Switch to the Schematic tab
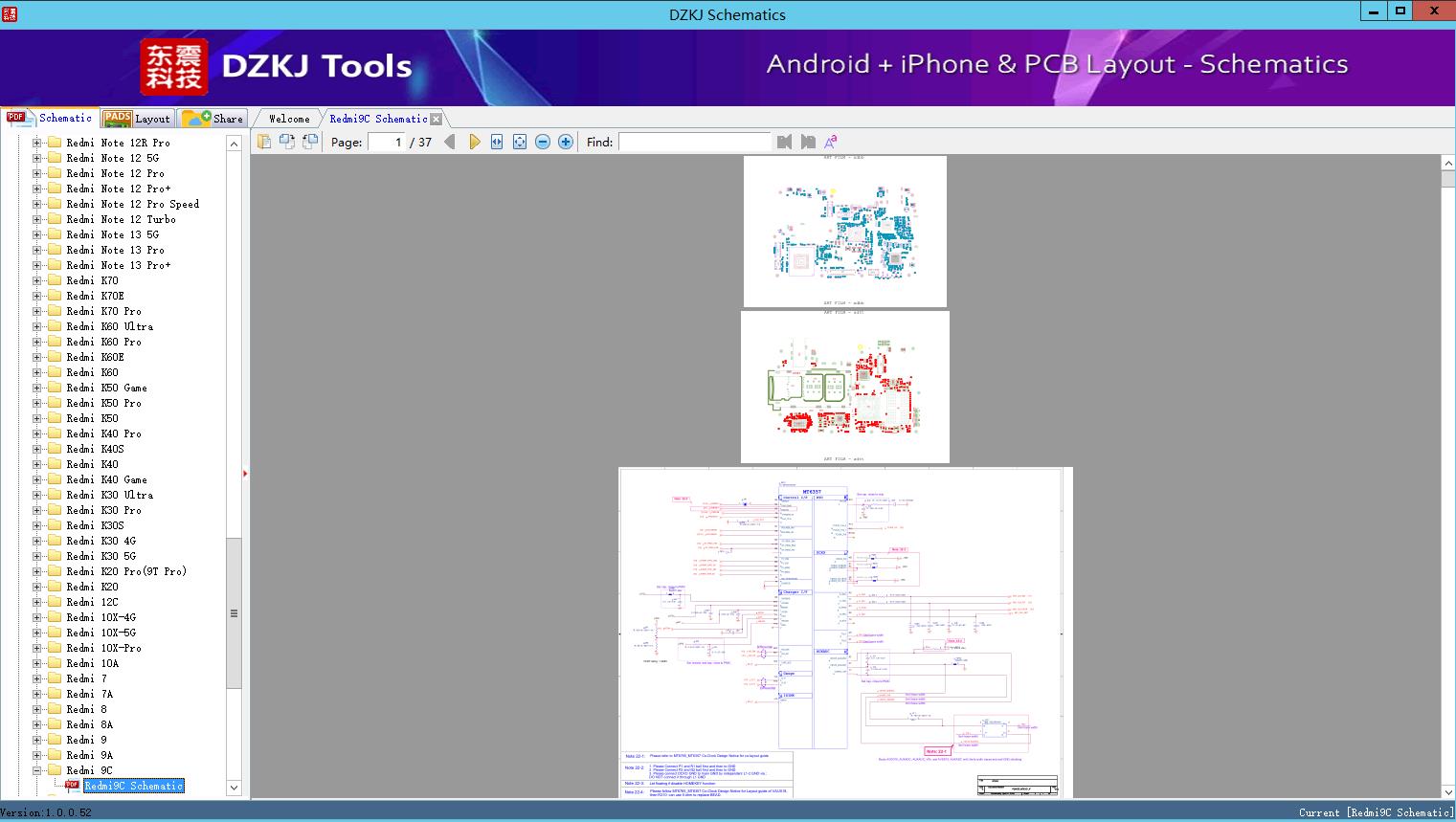Image resolution: width=1456 pixels, height=822 pixels. click(x=50, y=118)
